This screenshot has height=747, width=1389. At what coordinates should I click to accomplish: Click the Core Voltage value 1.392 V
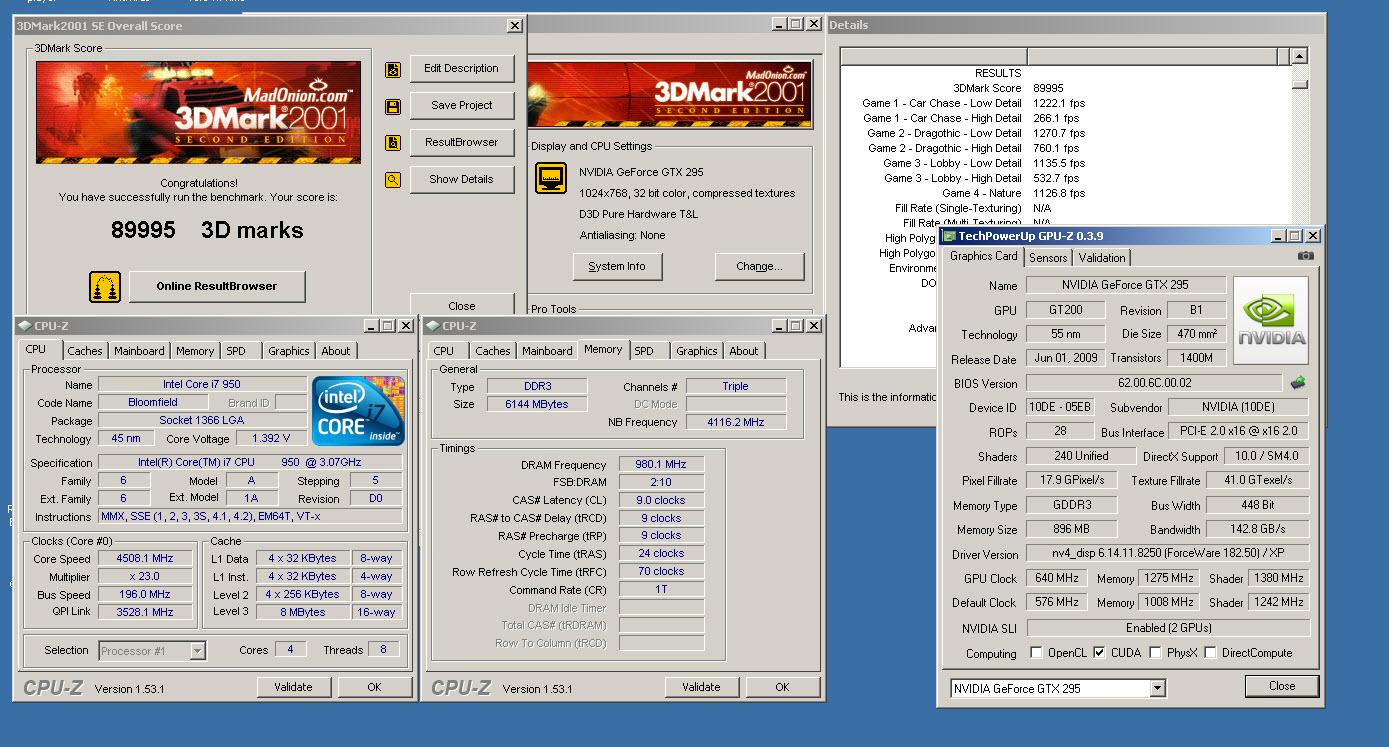[271, 439]
